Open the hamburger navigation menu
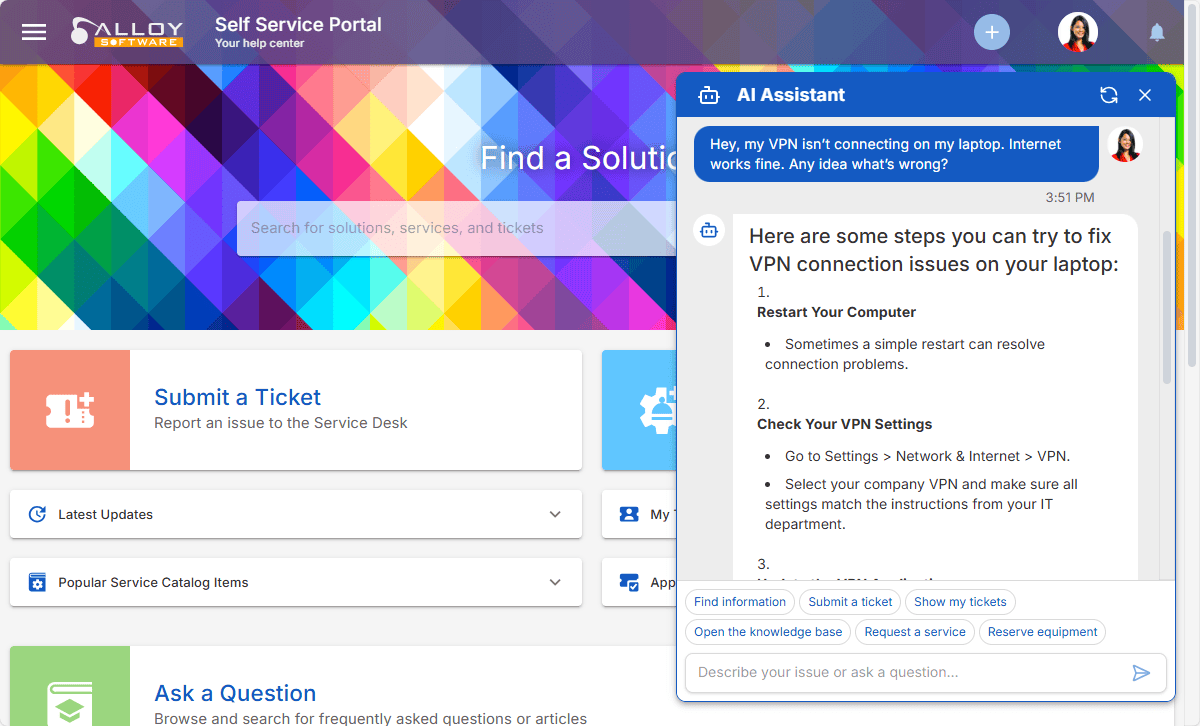 click(x=34, y=32)
